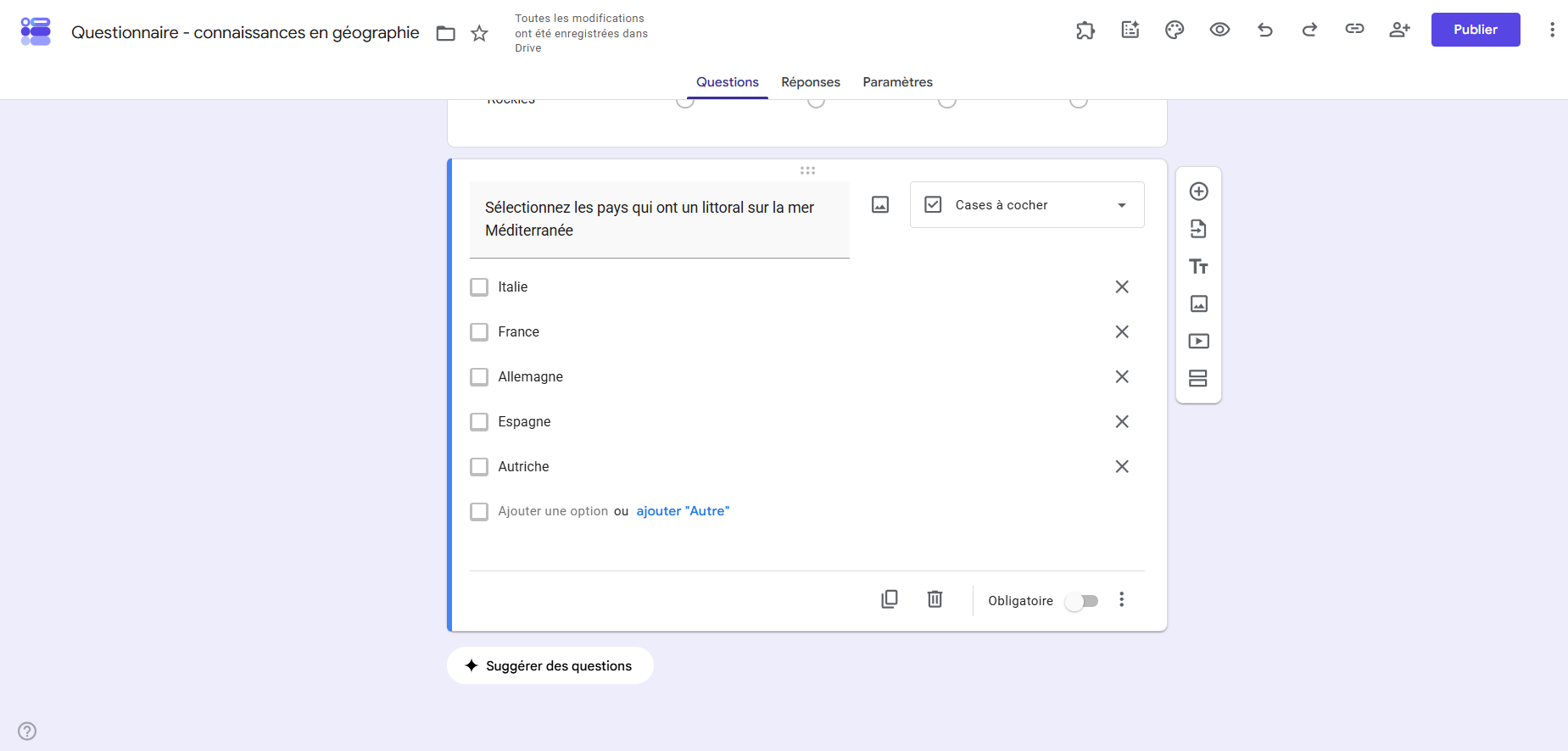Switch to the Réponses tab

tap(811, 82)
